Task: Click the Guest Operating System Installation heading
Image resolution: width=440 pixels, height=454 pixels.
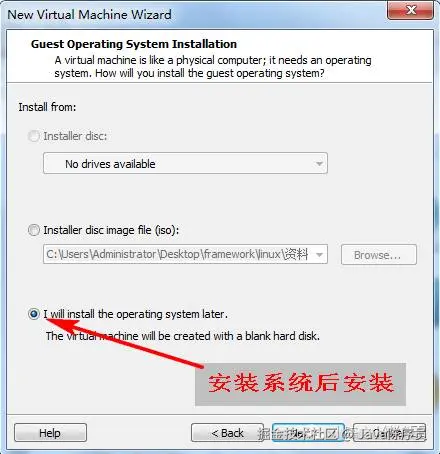Action: point(134,44)
